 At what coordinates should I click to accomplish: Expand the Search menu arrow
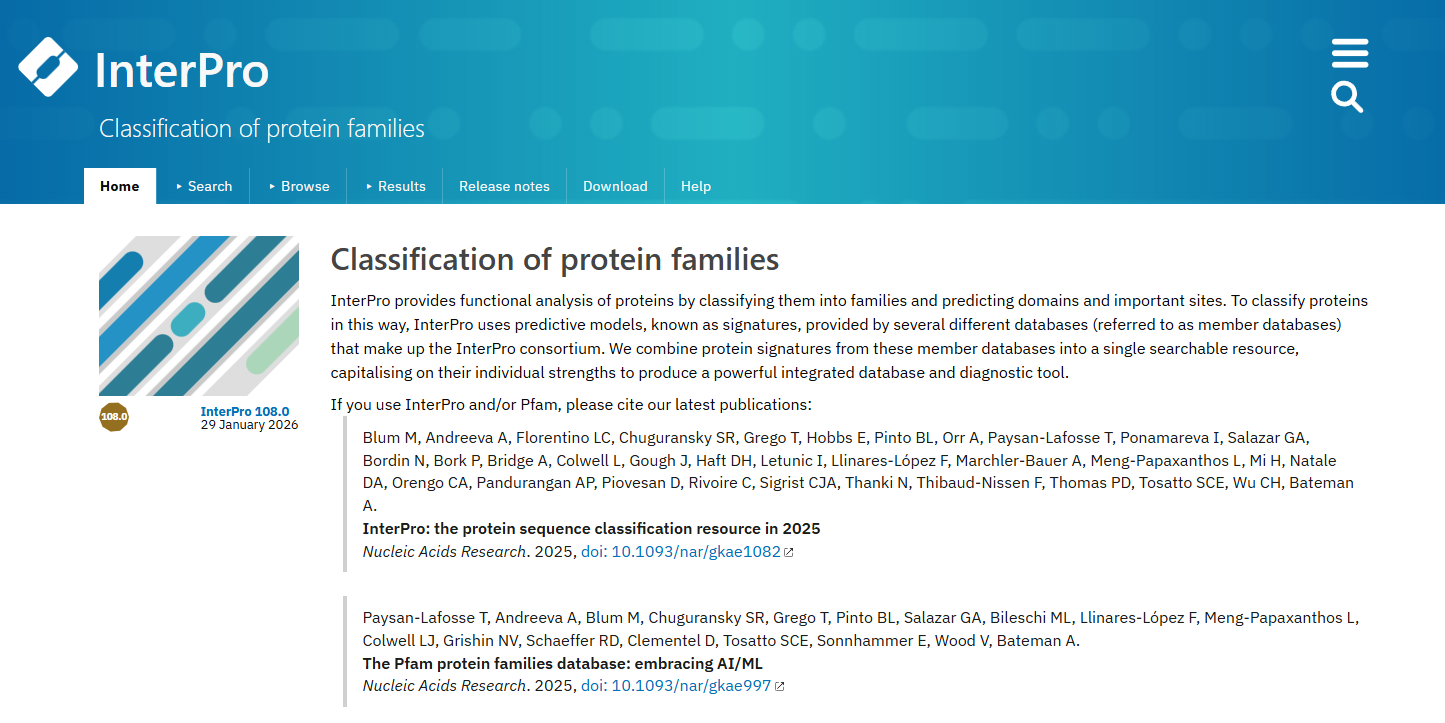tap(180, 186)
